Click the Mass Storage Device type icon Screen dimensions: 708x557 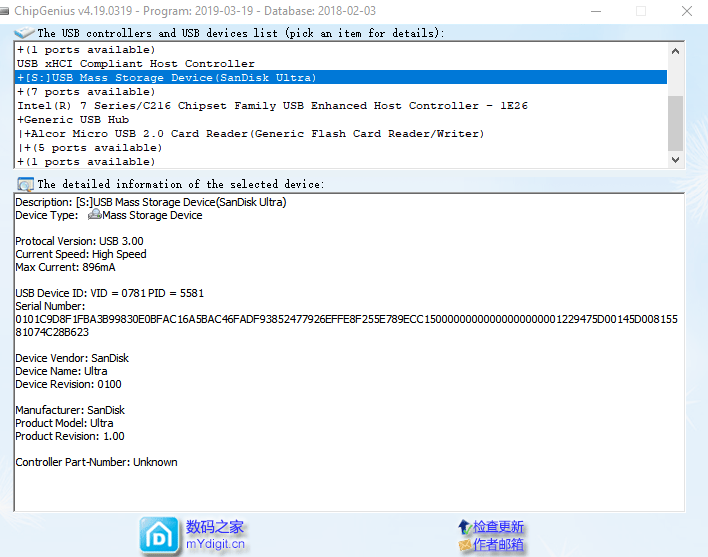[94, 214]
